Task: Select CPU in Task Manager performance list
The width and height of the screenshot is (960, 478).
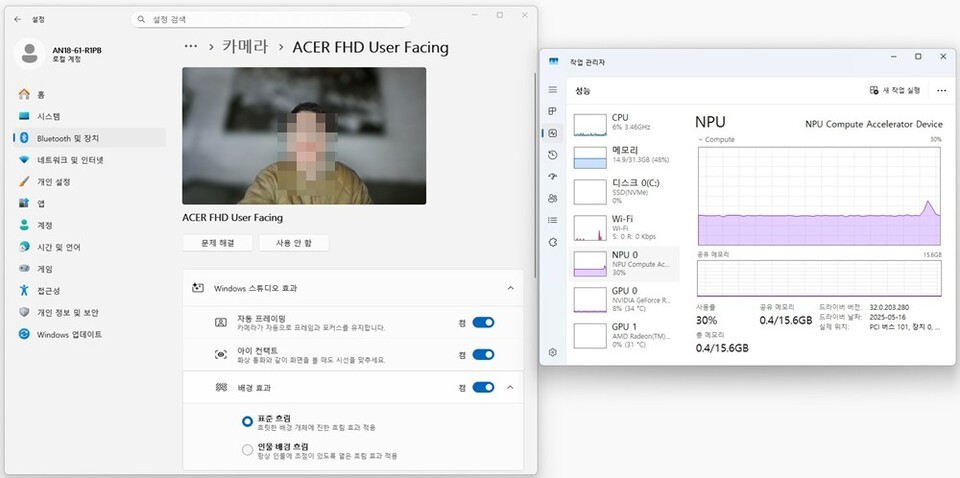Action: 624,123
